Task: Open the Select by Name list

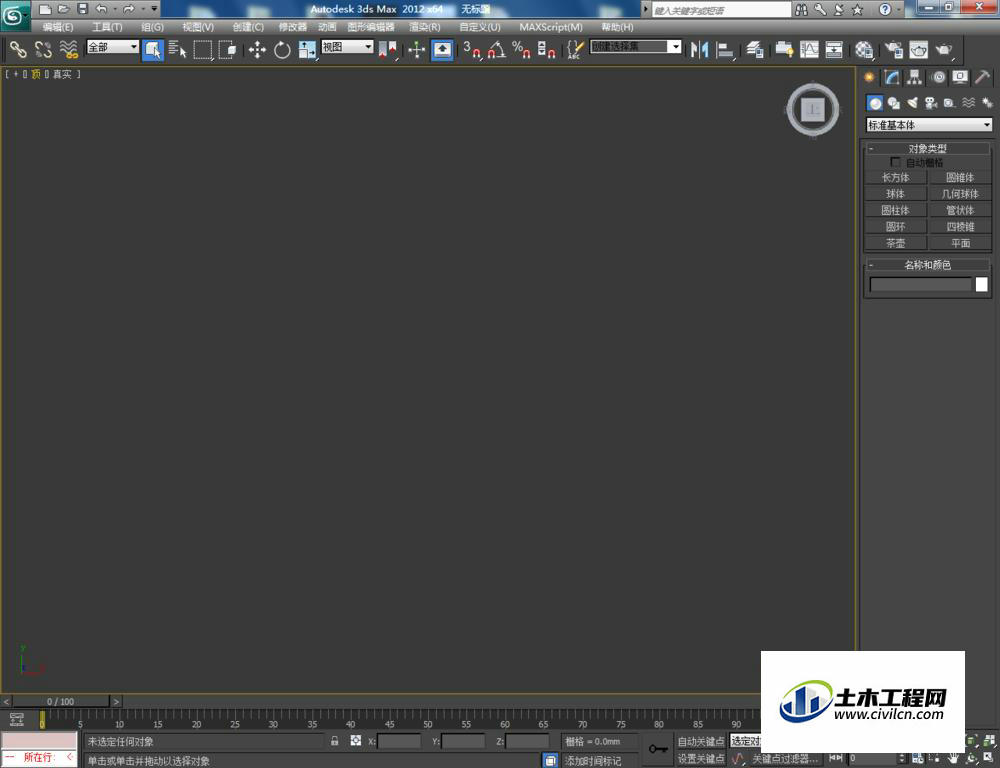Action: (177, 49)
